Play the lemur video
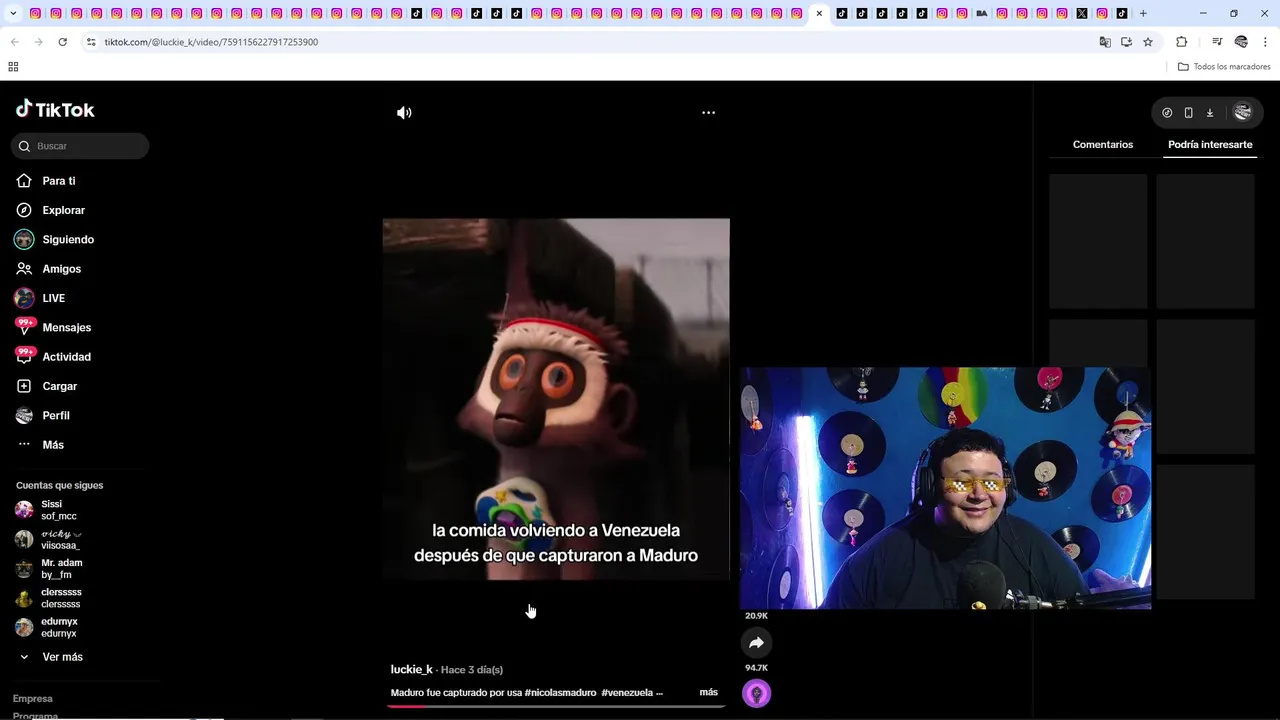Image resolution: width=1280 pixels, height=720 pixels. pos(556,399)
